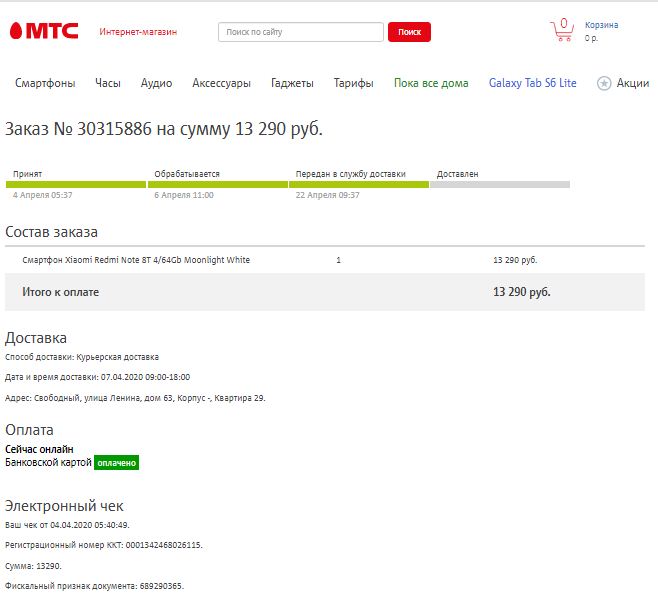Click the MTS logo
Viewport: 658px width, 601px height.
click(44, 31)
